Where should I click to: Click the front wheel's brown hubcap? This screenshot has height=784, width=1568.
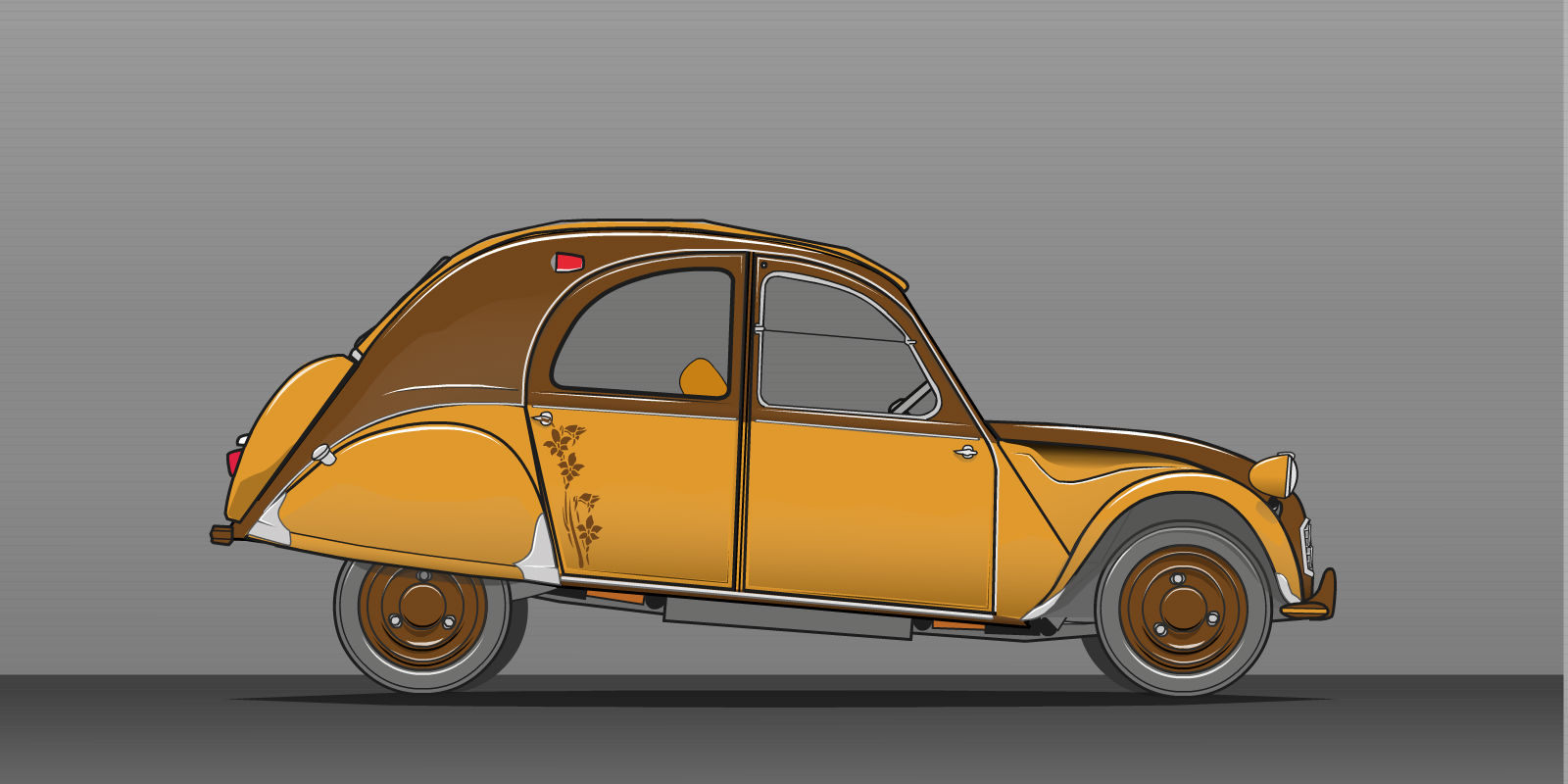tap(1183, 607)
